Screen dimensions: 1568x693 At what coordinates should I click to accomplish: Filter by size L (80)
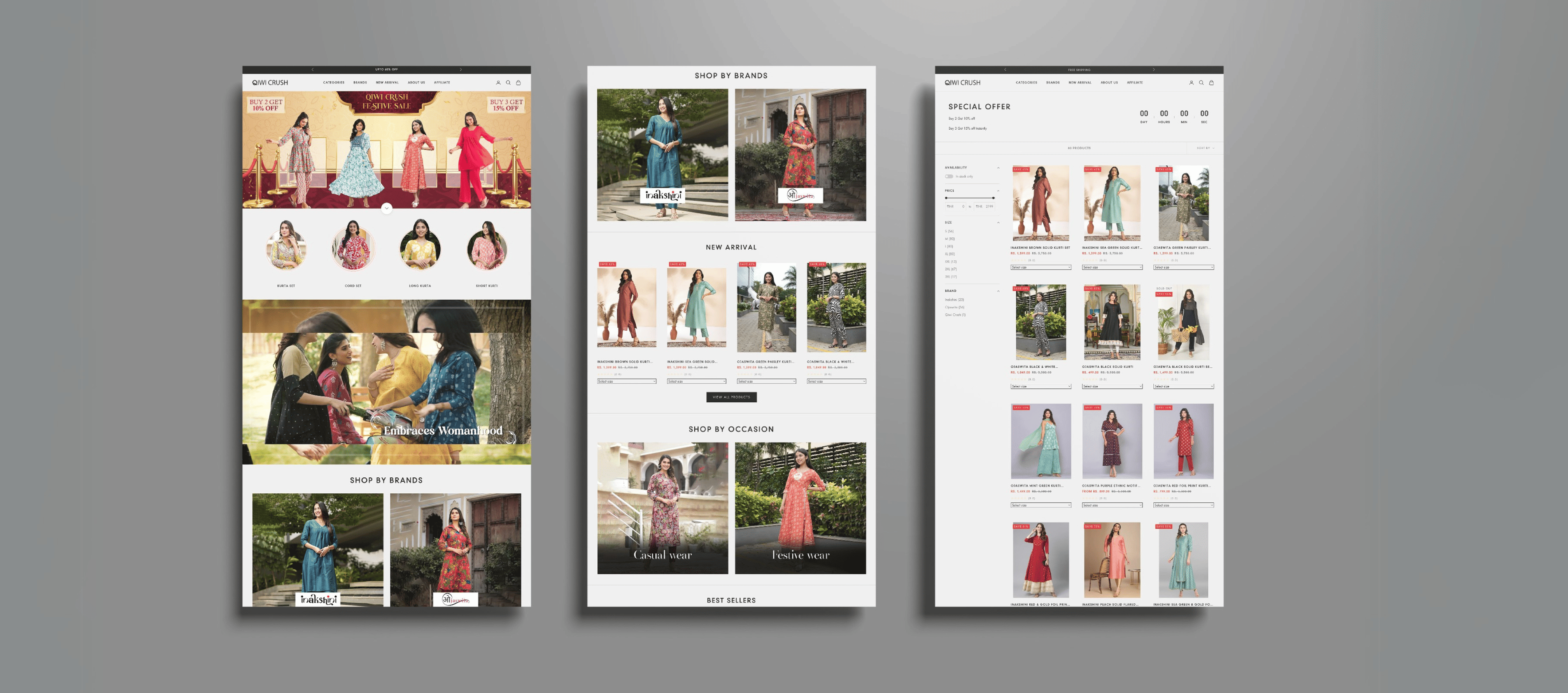tap(949, 247)
